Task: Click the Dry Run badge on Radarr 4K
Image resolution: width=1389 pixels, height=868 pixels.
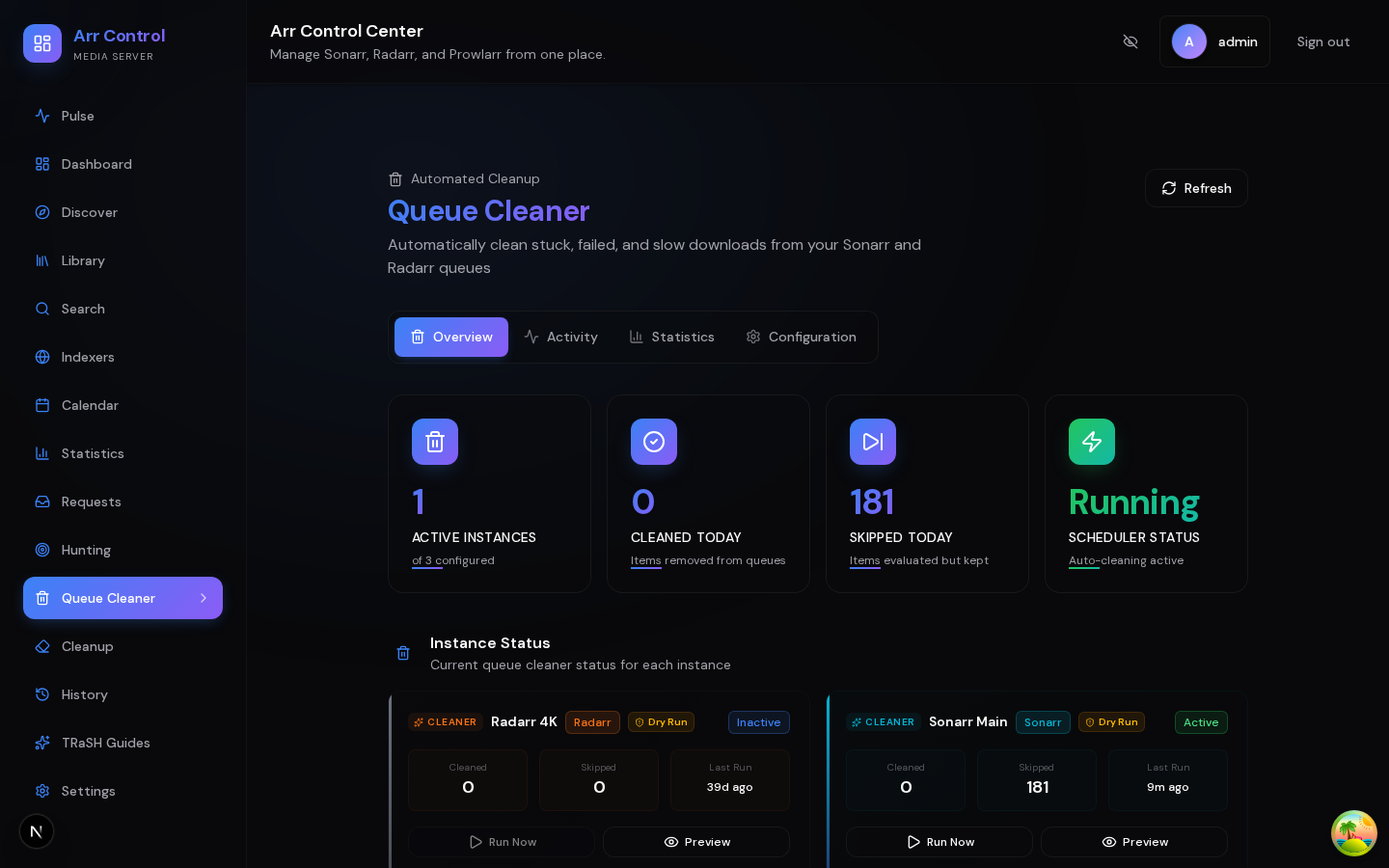Action: coord(661,722)
